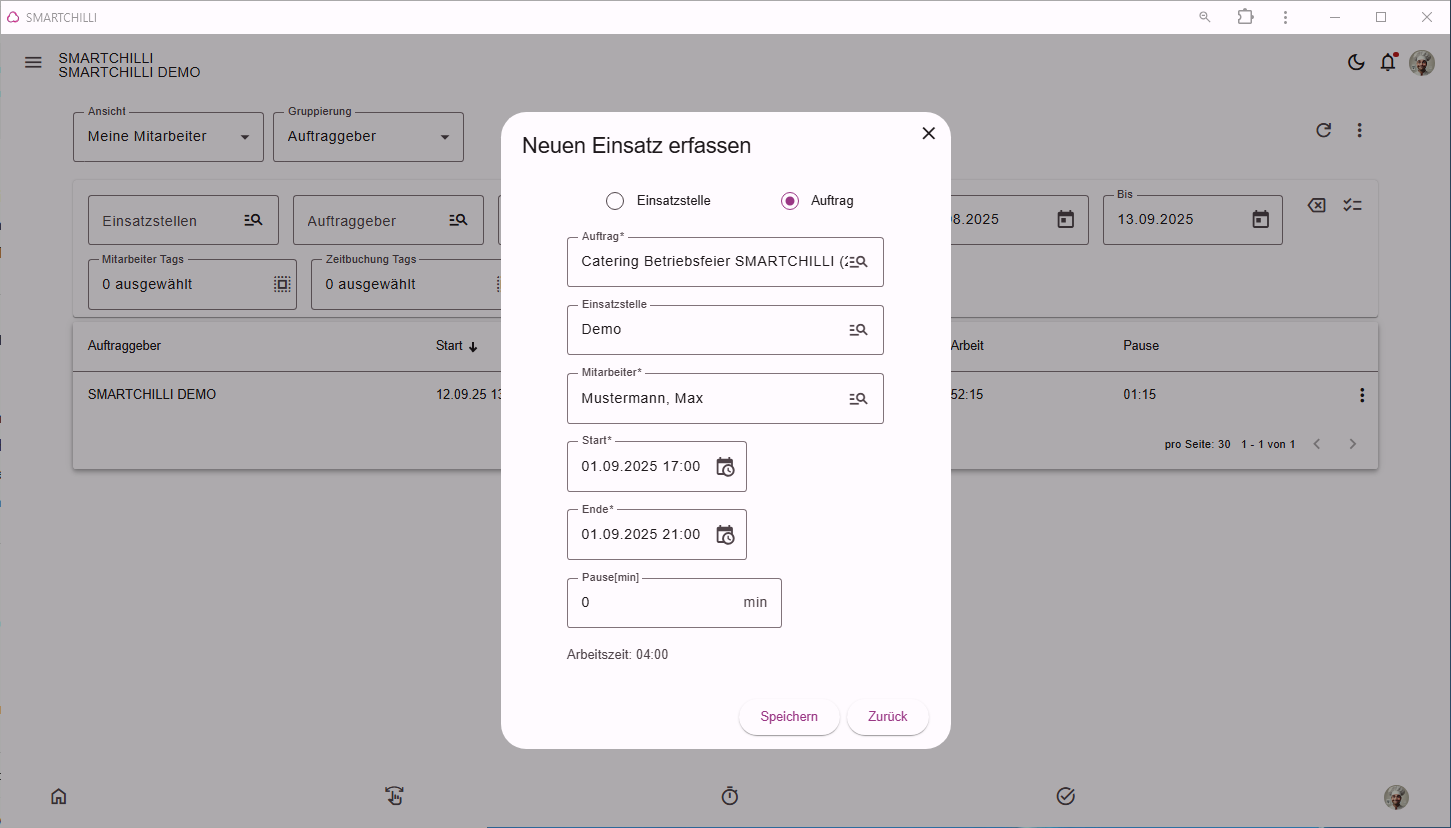Click the Bis date field 13.09.2025
Image resolution: width=1451 pixels, height=828 pixels.
pyautogui.click(x=1192, y=219)
